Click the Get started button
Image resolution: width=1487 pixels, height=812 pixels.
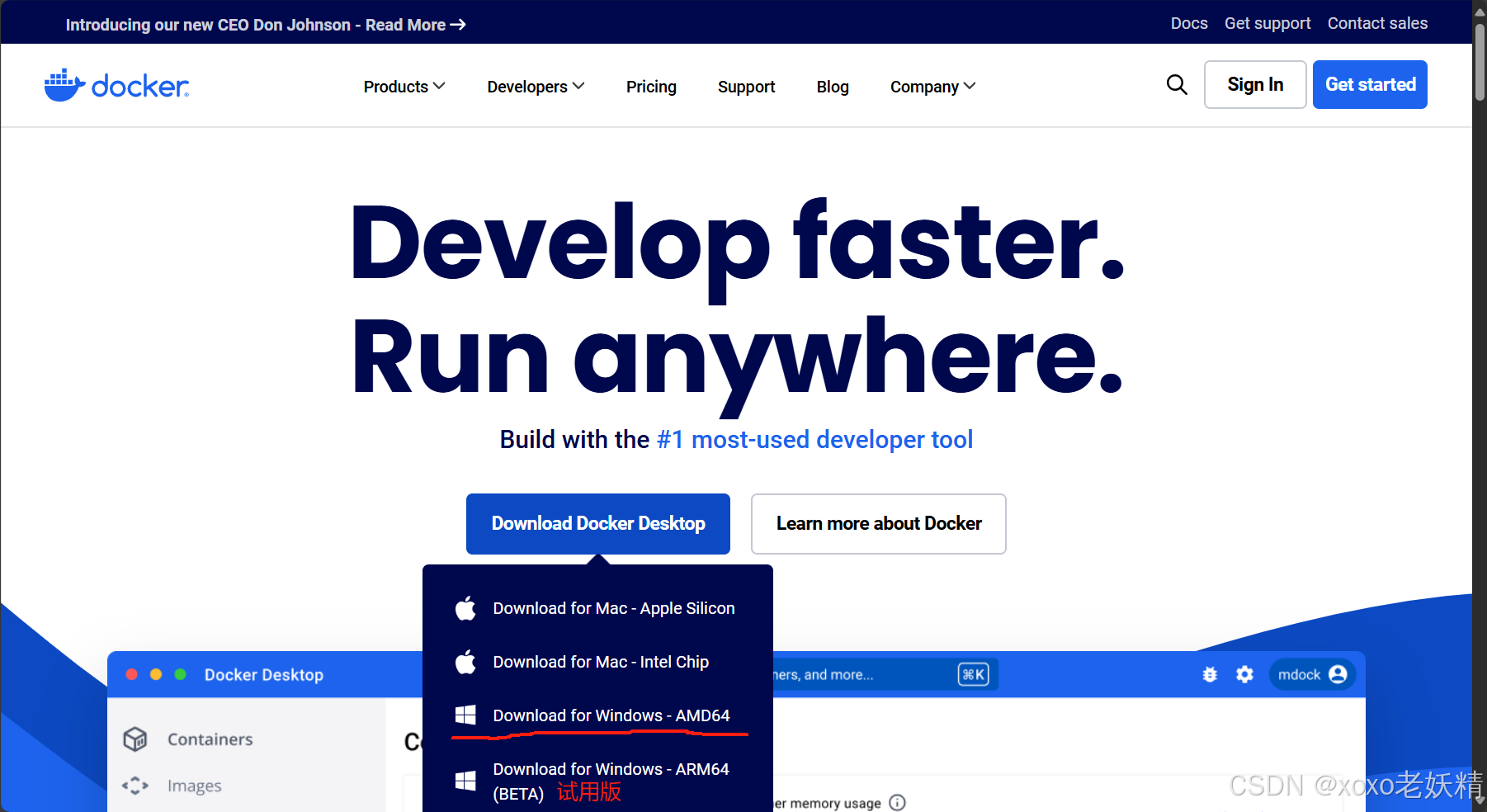(x=1370, y=84)
